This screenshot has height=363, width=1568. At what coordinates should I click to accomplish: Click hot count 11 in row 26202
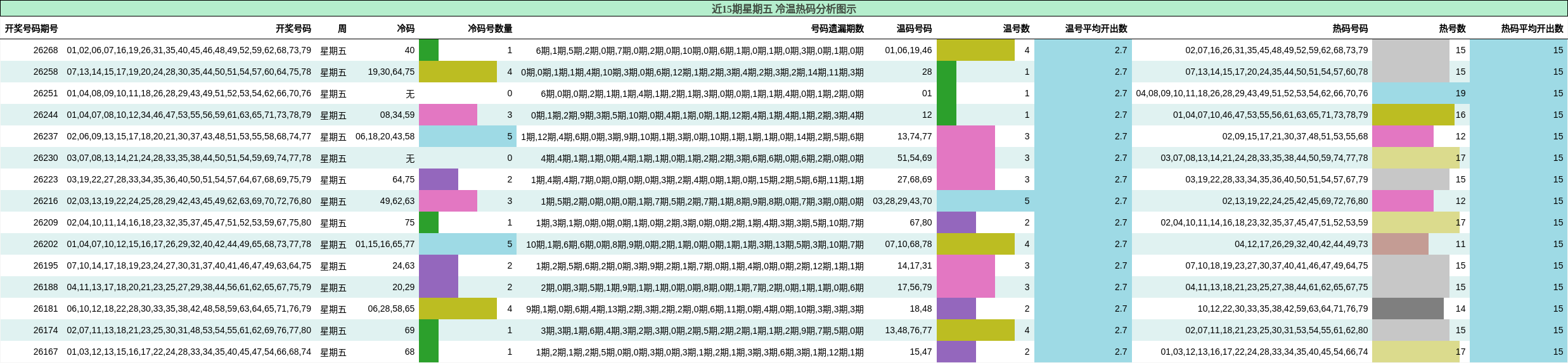tap(1460, 244)
